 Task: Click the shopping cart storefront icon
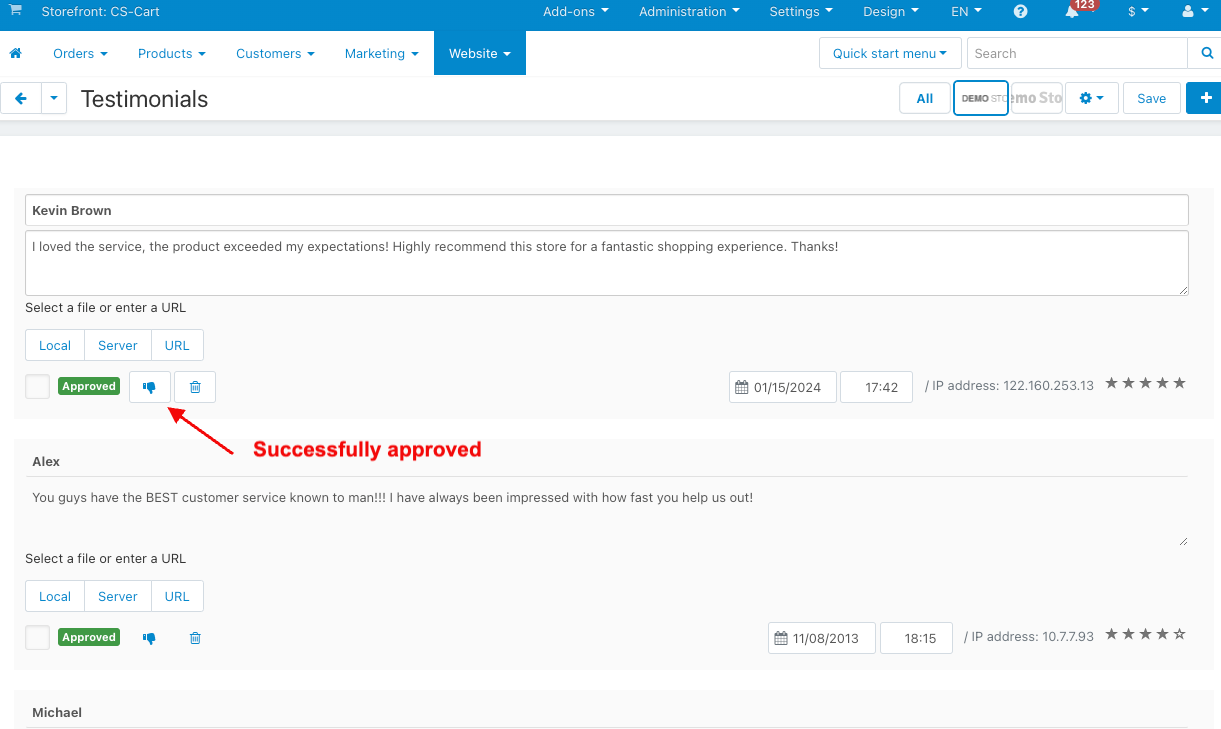(x=15, y=11)
